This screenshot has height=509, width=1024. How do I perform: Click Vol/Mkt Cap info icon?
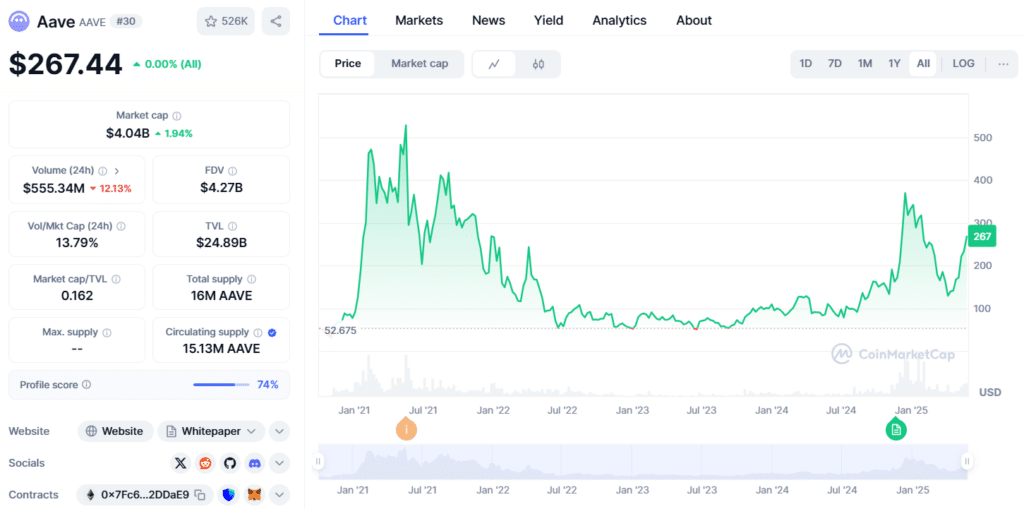tap(121, 226)
